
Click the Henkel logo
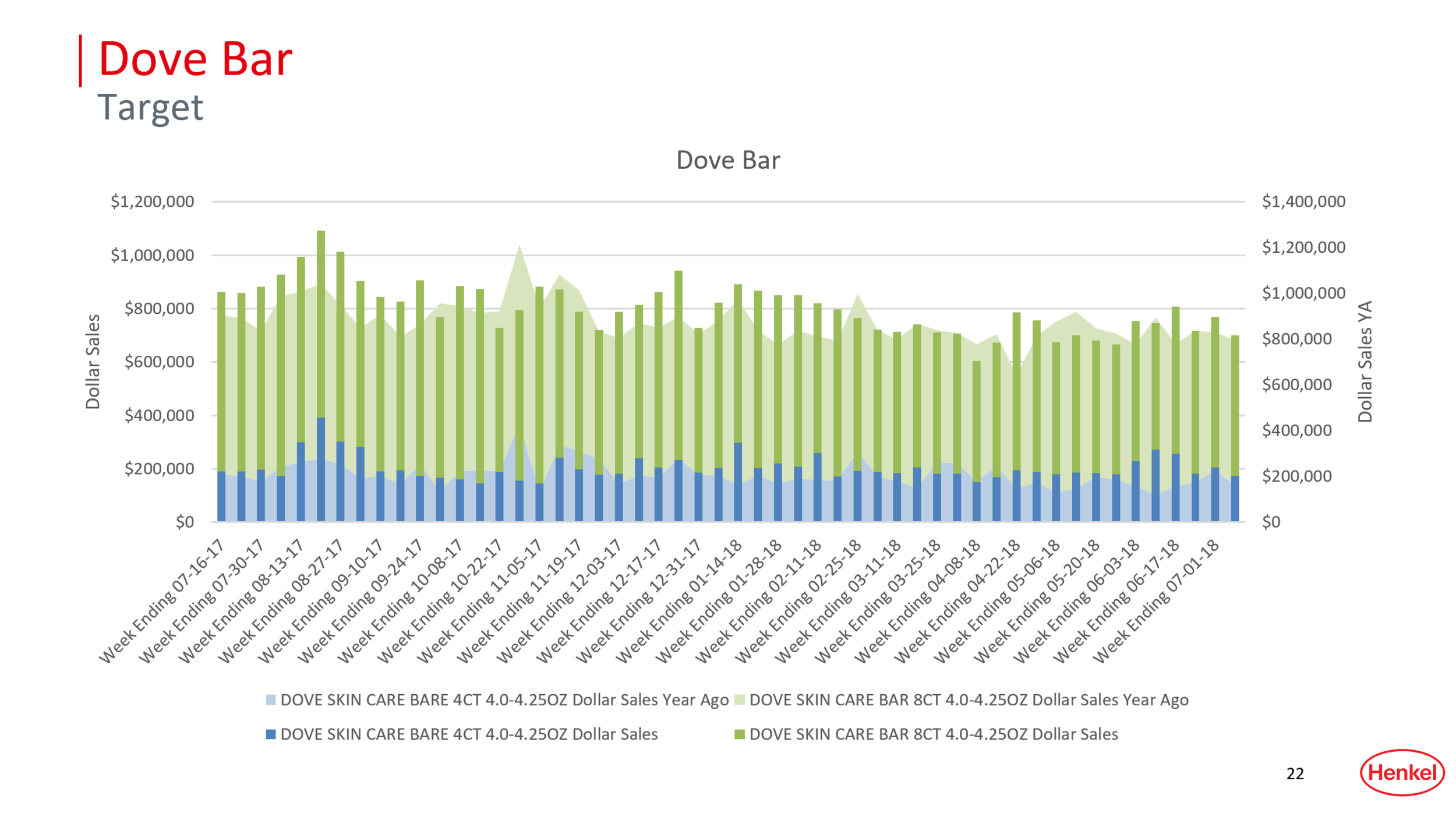pos(1401,773)
